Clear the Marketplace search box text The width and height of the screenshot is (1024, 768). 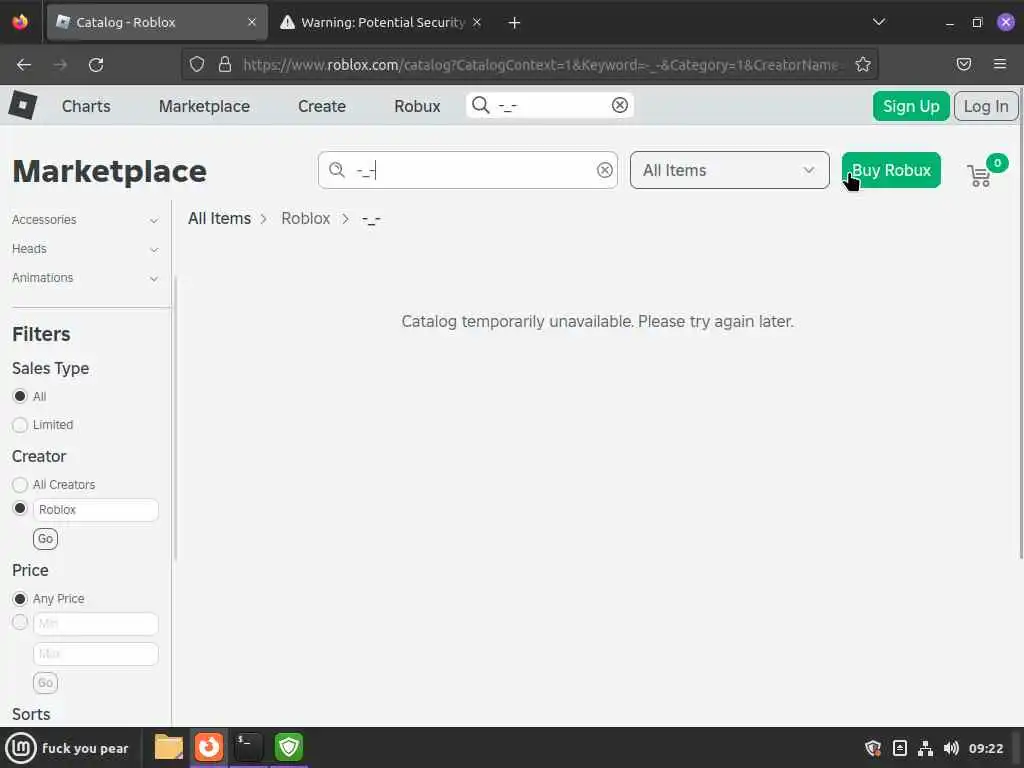point(605,170)
